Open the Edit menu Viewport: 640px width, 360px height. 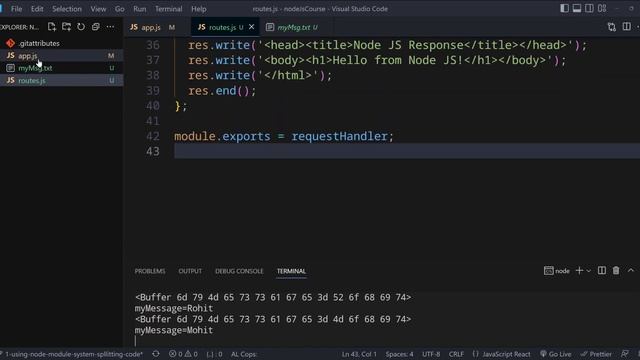click(37, 9)
